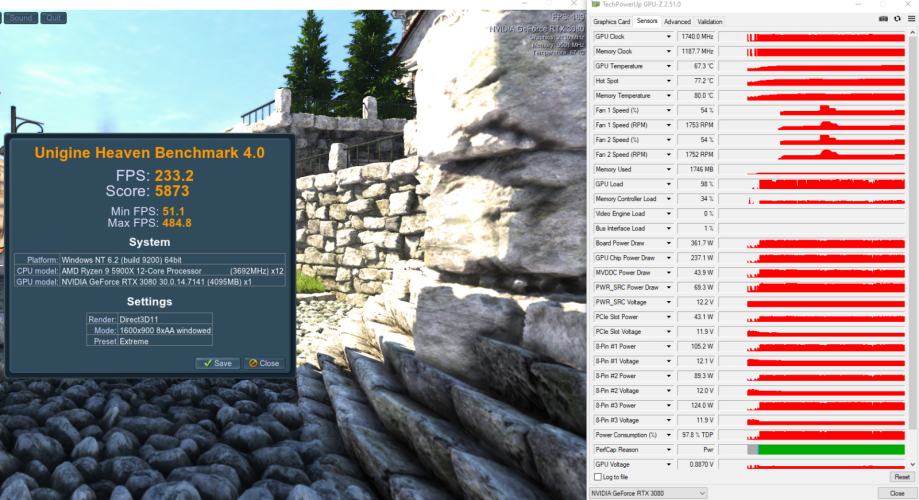919x500 pixels.
Task: Click the 1753 RPM Fan 1 value
Action: (x=696, y=125)
